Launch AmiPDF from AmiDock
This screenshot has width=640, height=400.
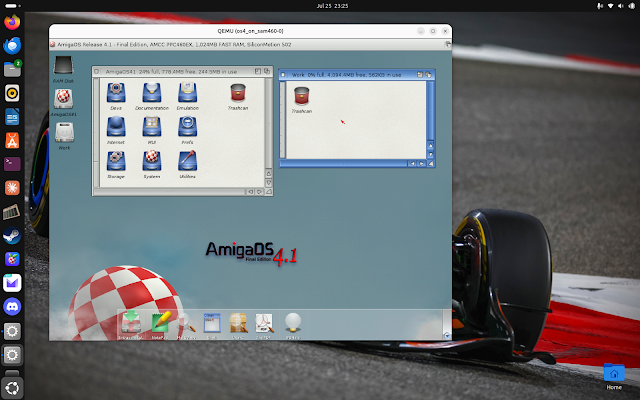coord(264,324)
